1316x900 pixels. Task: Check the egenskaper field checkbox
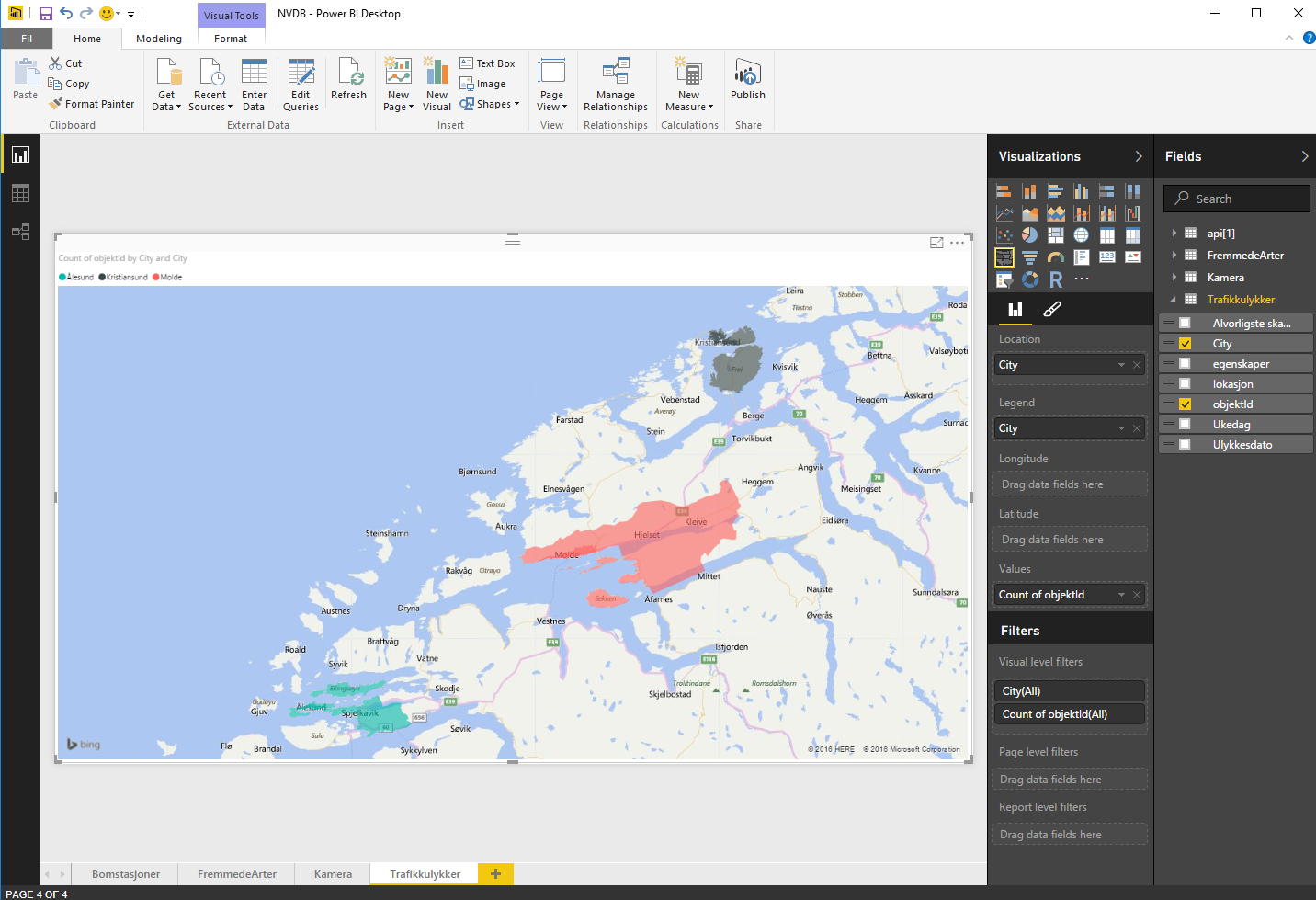tap(1186, 363)
